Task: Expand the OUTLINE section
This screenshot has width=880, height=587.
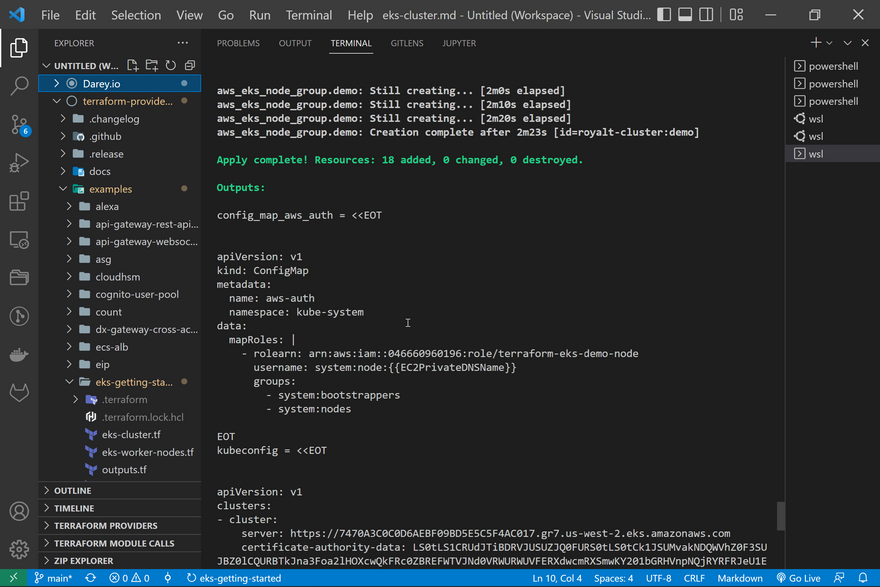Action: (x=72, y=490)
